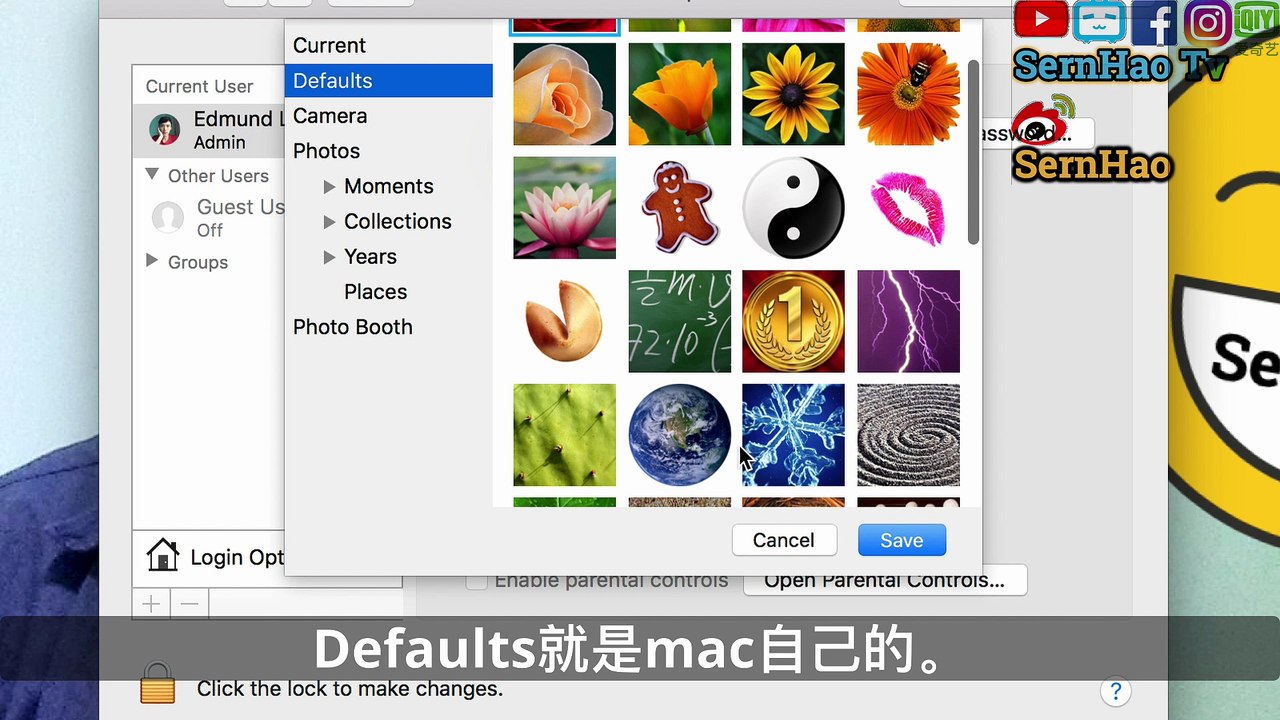Screen dimensions: 1280x720
Task: Choose the yin yang symbol picture
Action: pos(794,208)
